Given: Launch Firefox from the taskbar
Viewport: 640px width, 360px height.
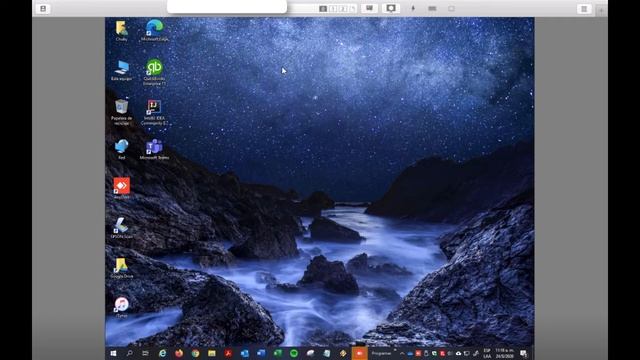Looking at the screenshot, I should (x=179, y=353).
